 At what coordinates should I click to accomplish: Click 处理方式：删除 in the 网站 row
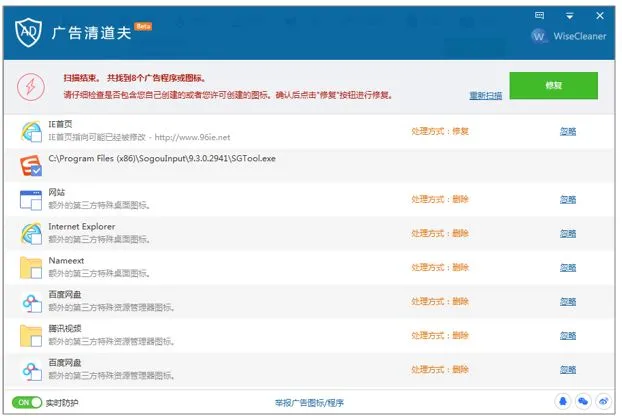[440, 199]
